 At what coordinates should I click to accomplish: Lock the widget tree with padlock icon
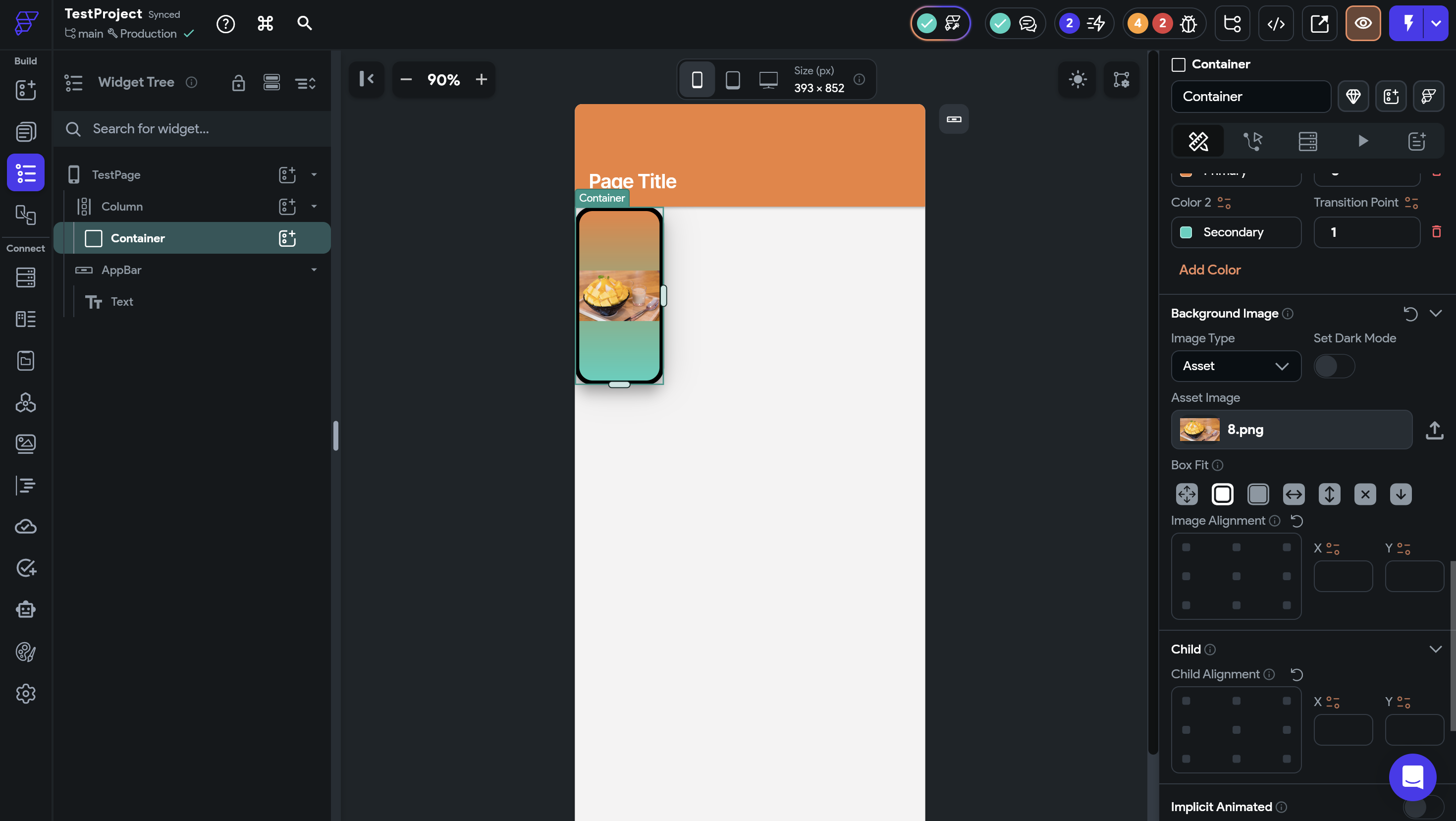[x=238, y=83]
